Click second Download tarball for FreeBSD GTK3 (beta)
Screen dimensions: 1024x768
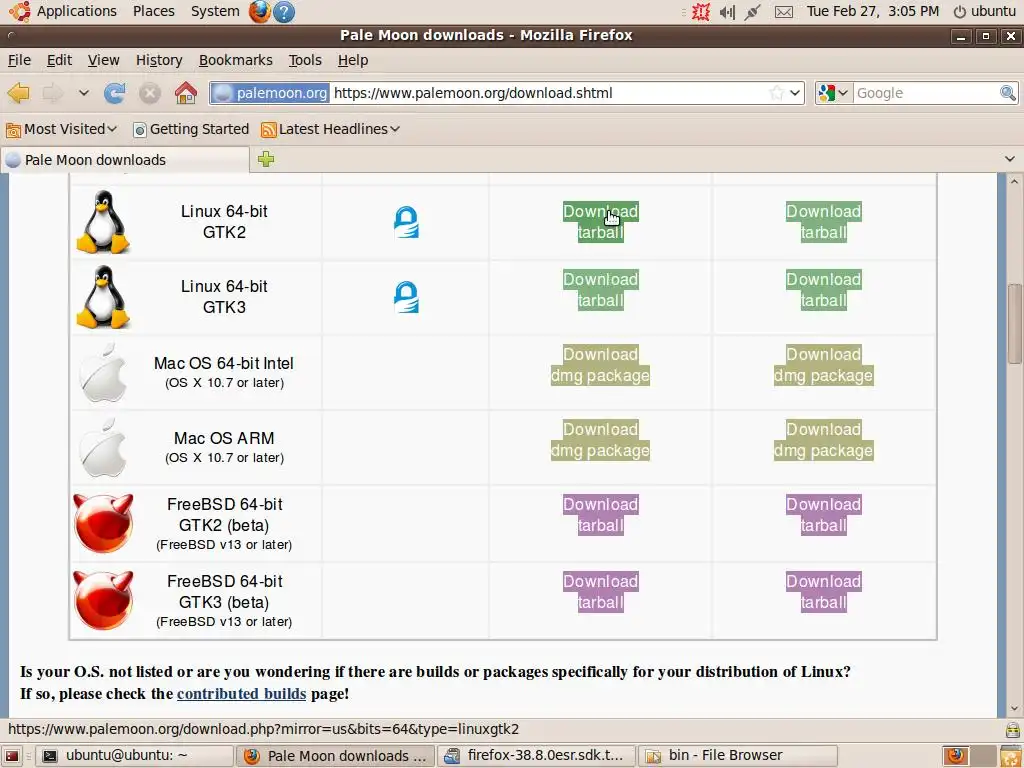(x=824, y=592)
